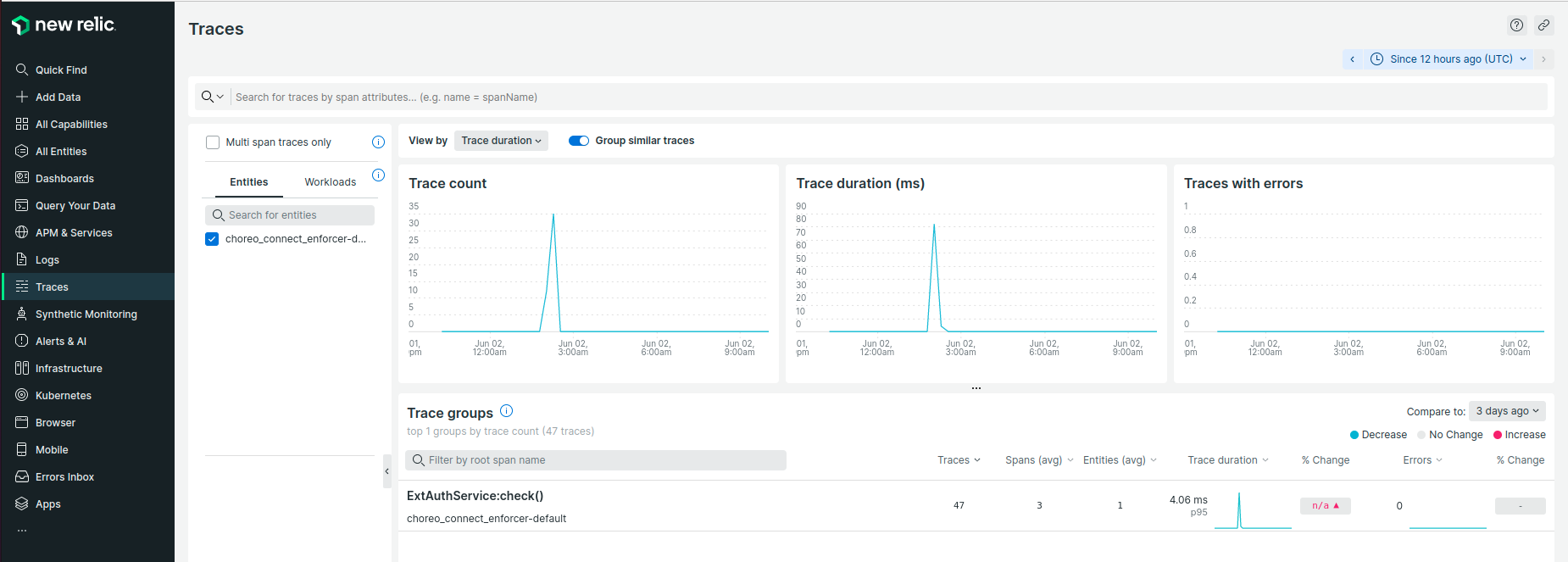The image size is (1568, 562).
Task: Open the Dashboards icon
Action: 22,178
